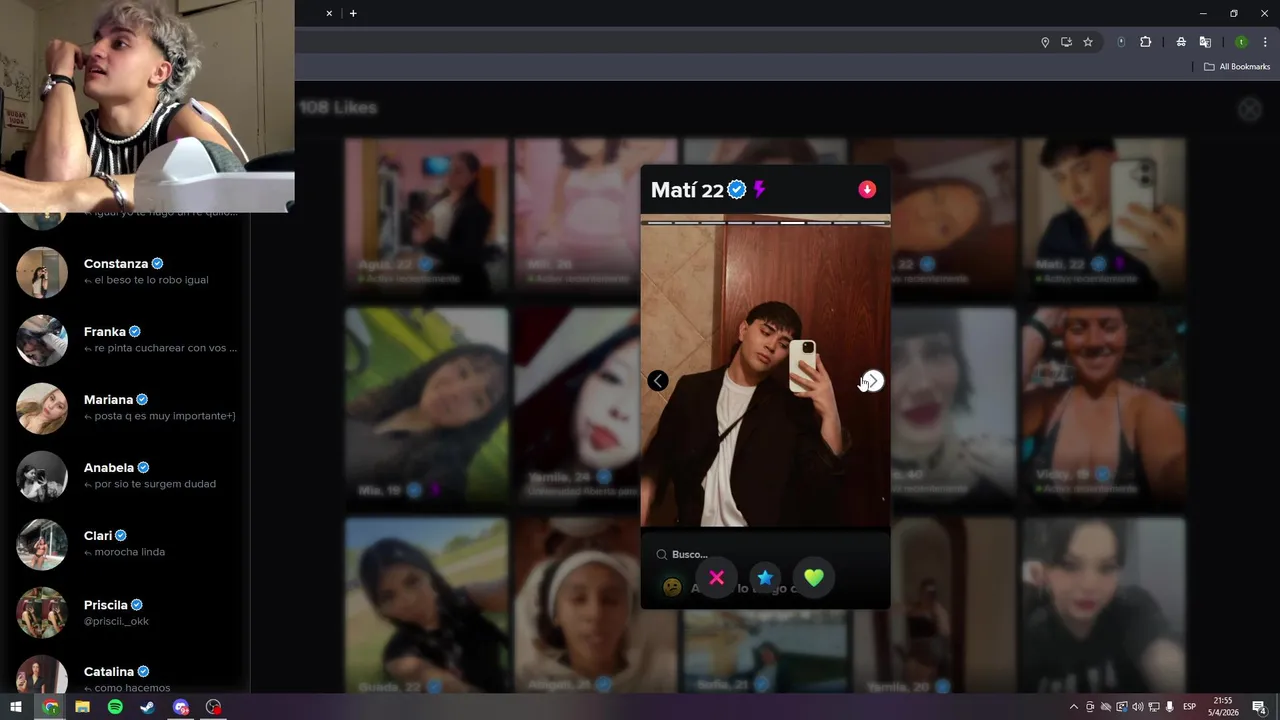Open Steam from taskbar
Screen dimensions: 1280x720
tap(147, 707)
